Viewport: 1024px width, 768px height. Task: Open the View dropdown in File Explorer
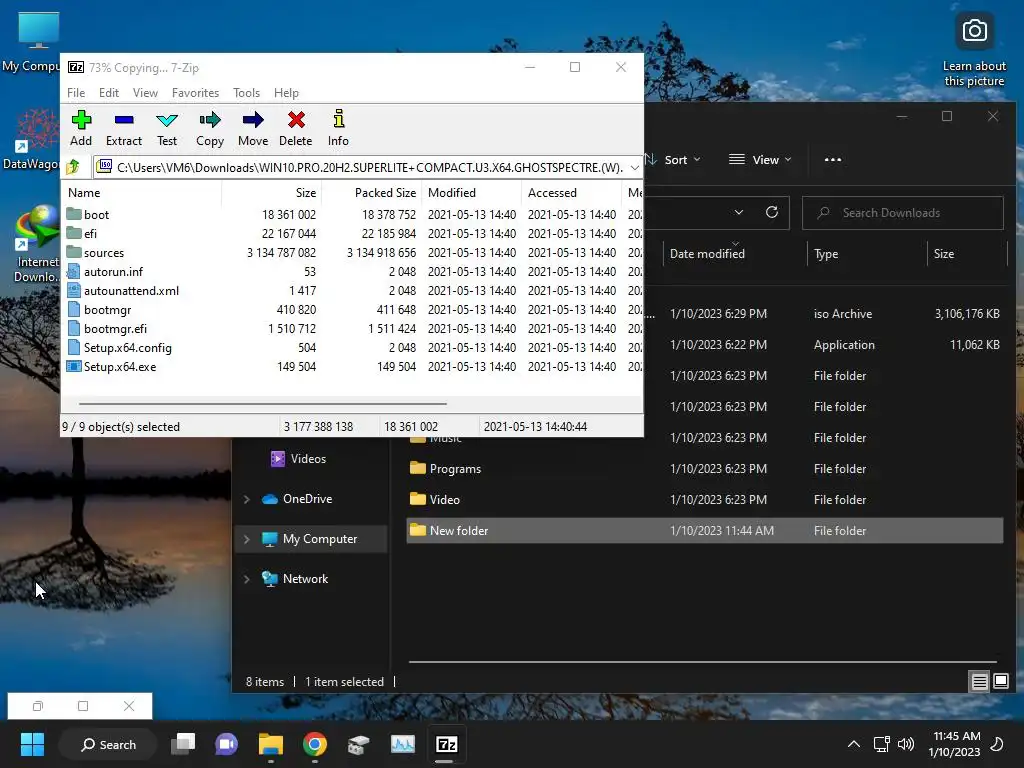click(x=760, y=160)
